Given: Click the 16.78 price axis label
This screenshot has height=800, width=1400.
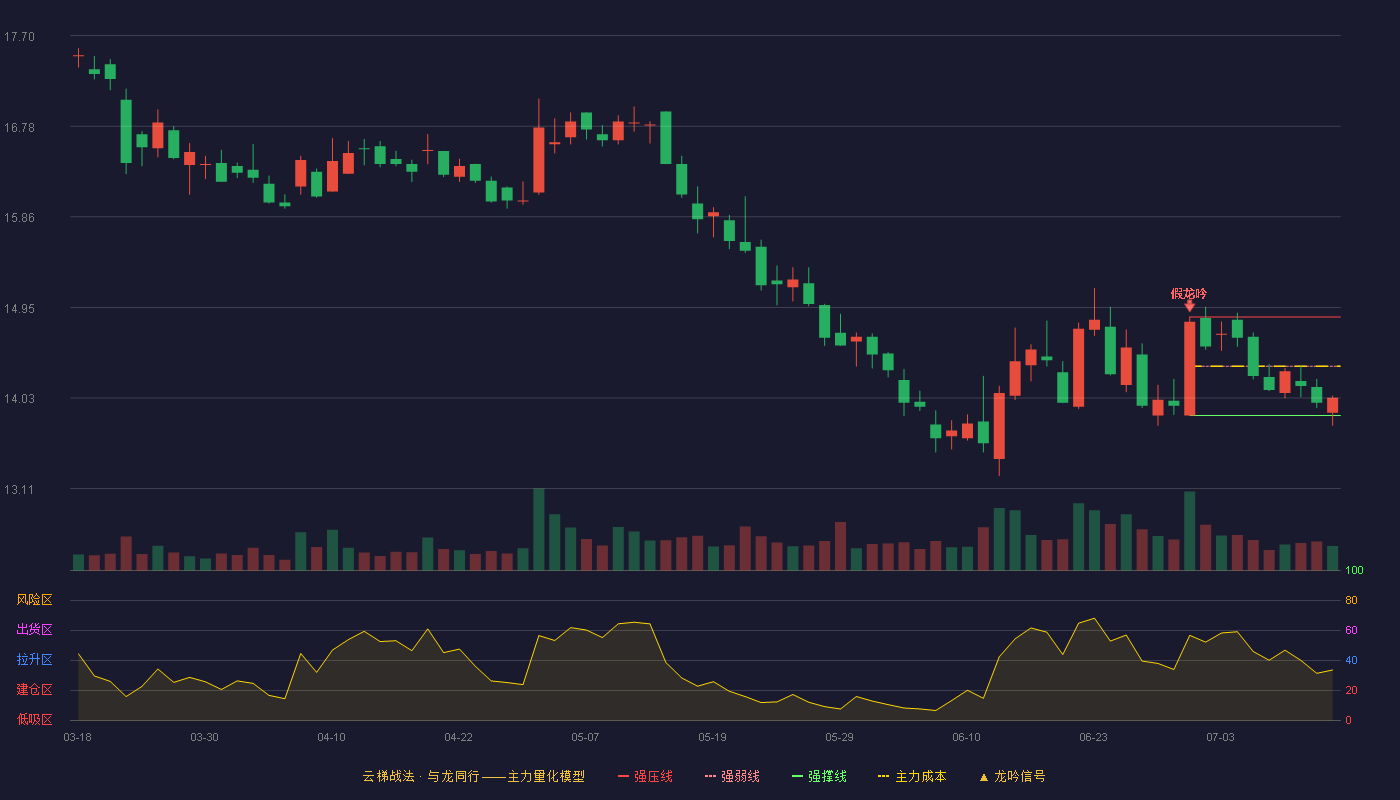Looking at the screenshot, I should (x=19, y=127).
